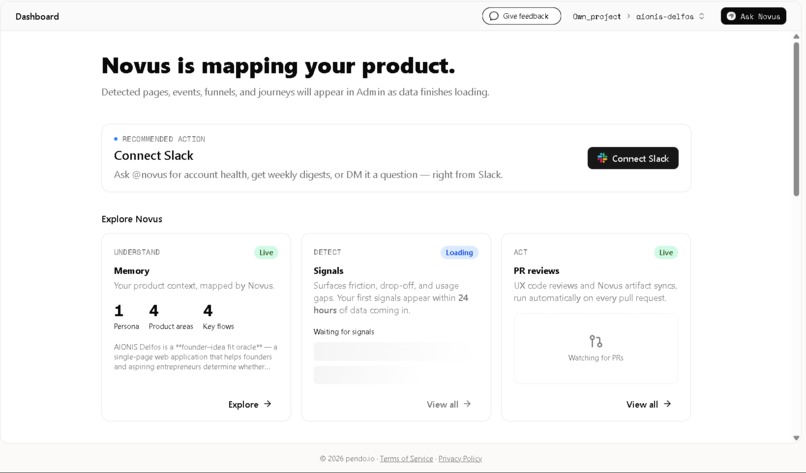This screenshot has width=806, height=473.
Task: Open Ask Novus assistant
Action: [x=753, y=16]
